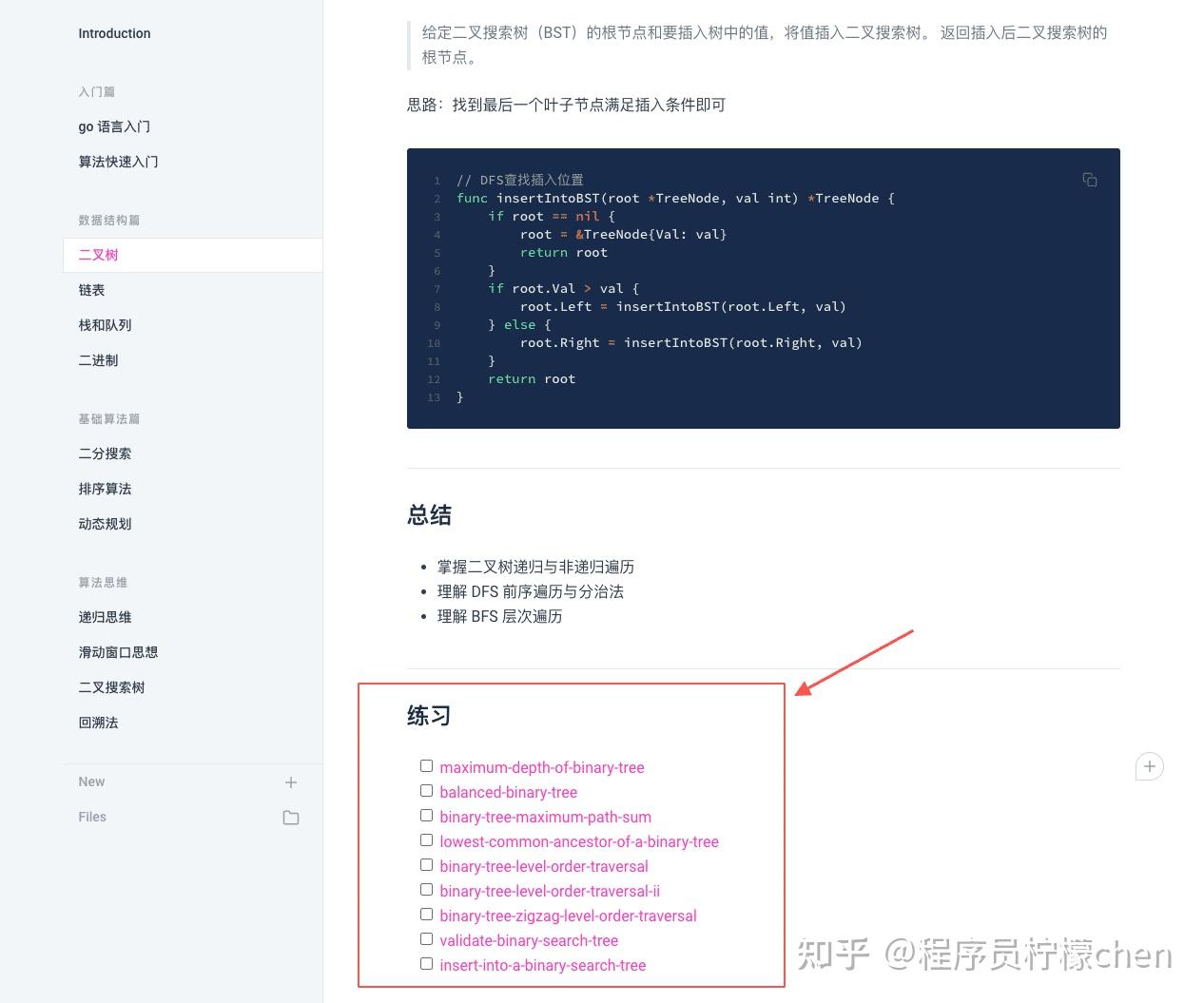Select 链表 under 数据结构篇
1204x1003 pixels.
pos(91,290)
